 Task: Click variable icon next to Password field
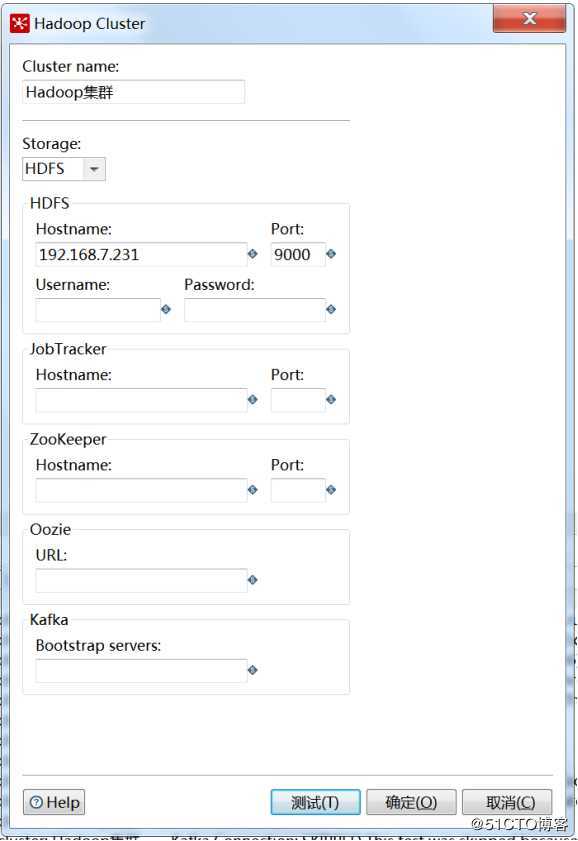pyautogui.click(x=331, y=309)
